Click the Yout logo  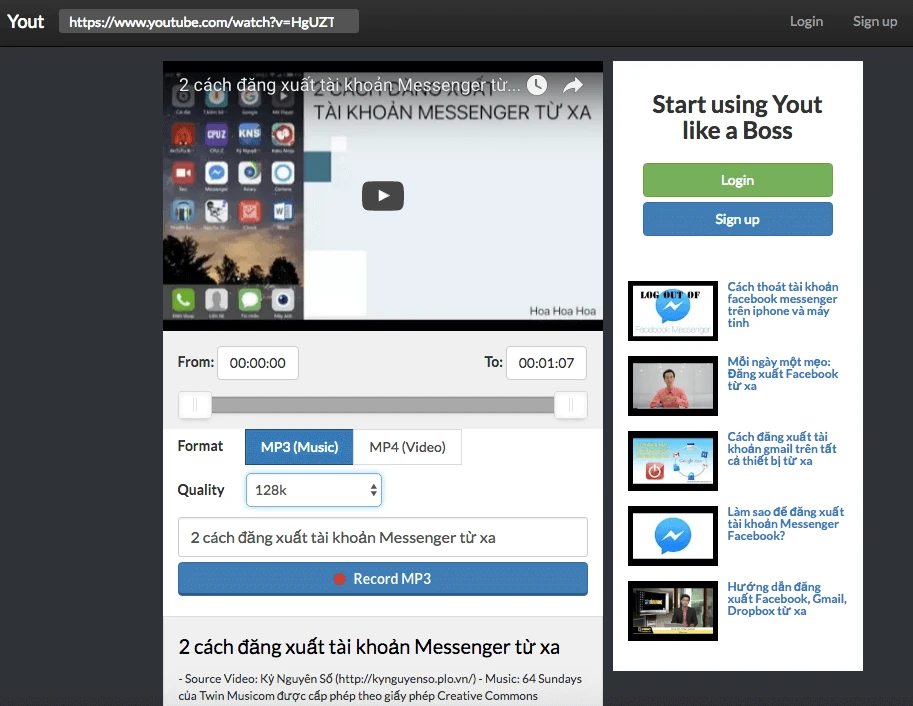coord(26,21)
